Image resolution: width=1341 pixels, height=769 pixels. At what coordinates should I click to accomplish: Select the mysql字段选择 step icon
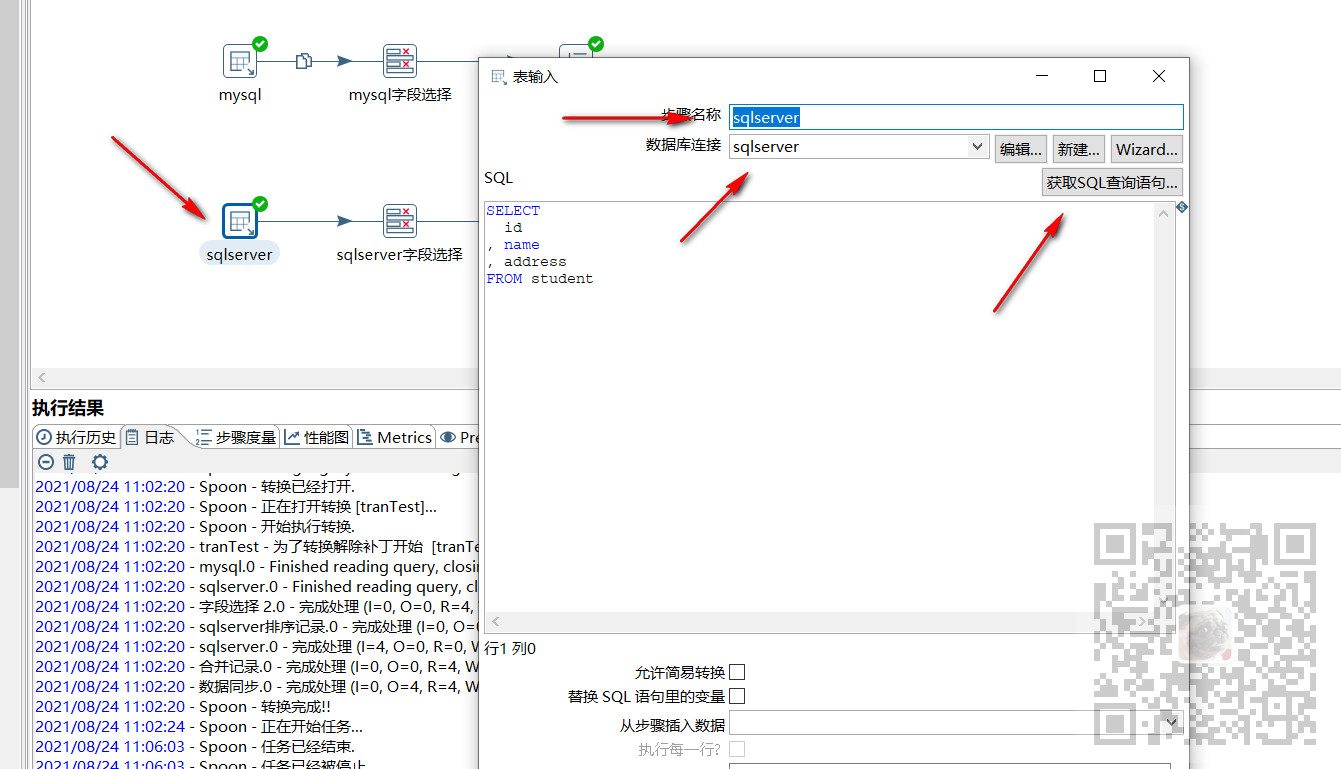(x=400, y=61)
